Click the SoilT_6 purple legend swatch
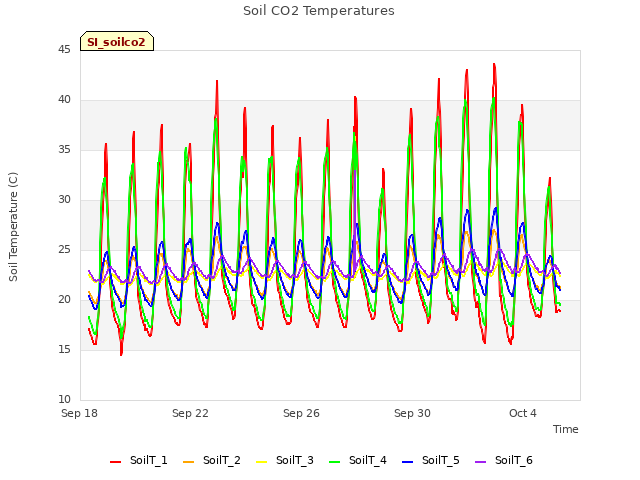Viewport: 640px width, 480px height. click(481, 462)
